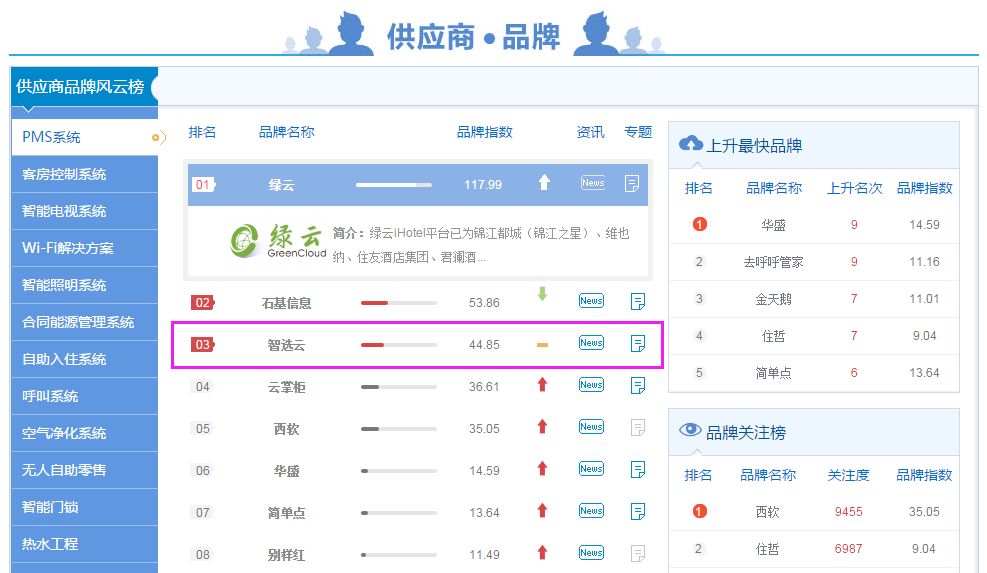Open 别样红 brand link
The image size is (987, 573).
[286, 555]
